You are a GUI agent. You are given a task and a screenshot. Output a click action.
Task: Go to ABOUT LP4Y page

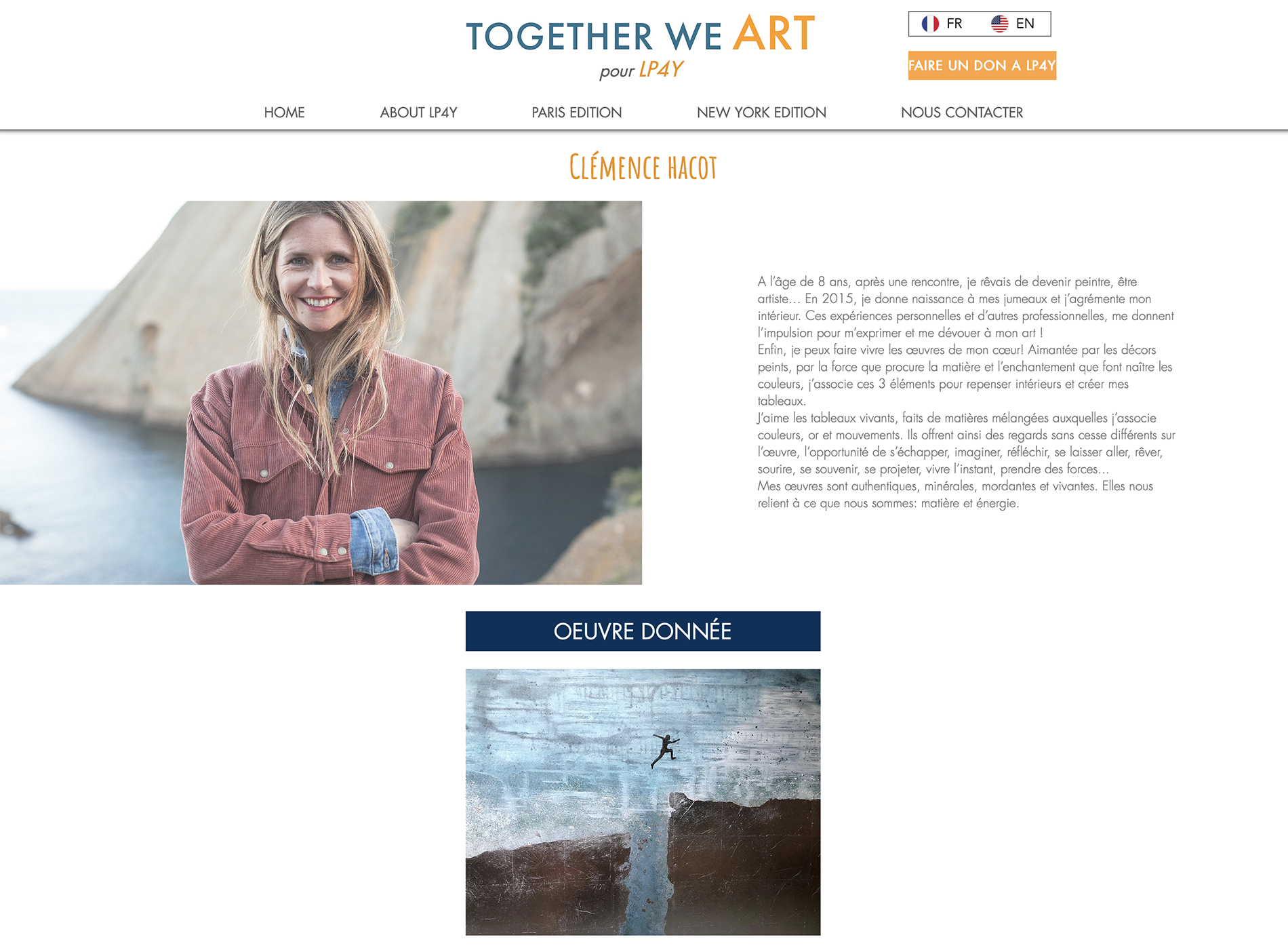click(x=418, y=113)
